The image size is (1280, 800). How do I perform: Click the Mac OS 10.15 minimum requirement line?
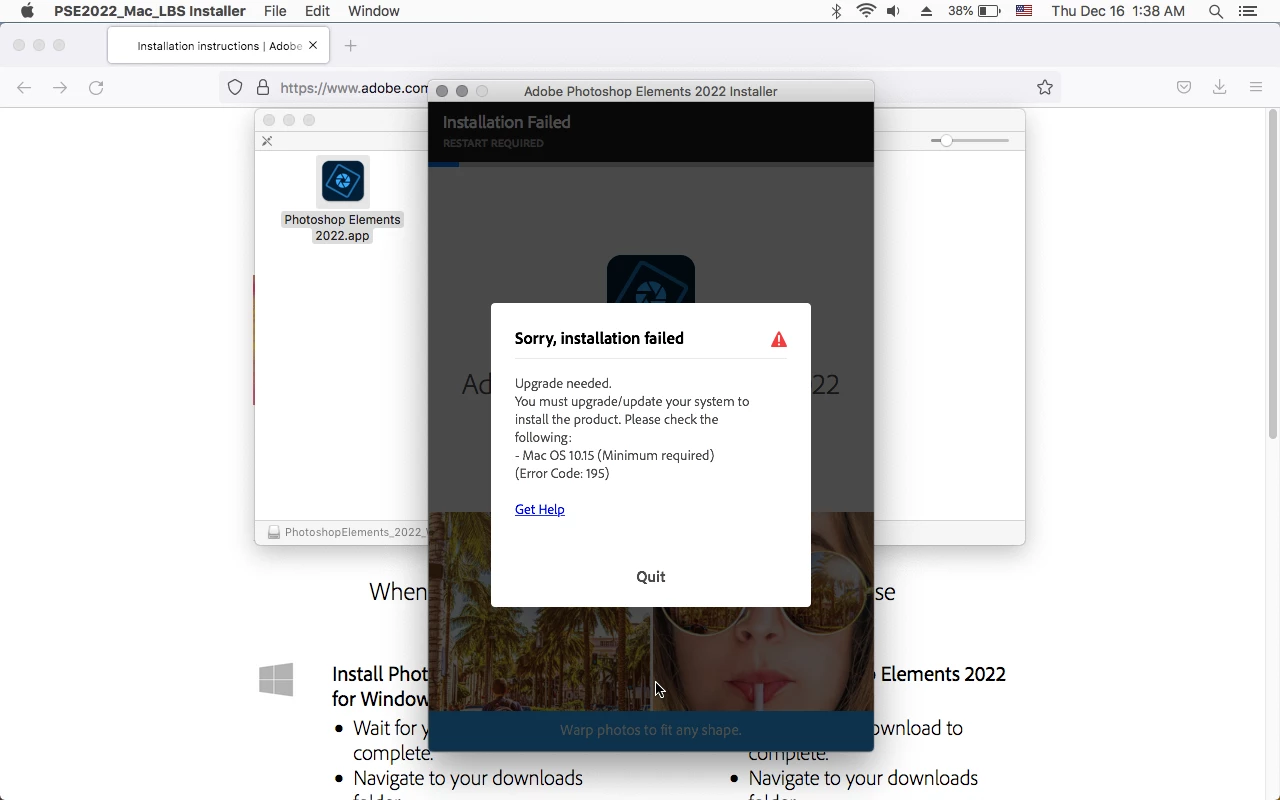point(615,455)
